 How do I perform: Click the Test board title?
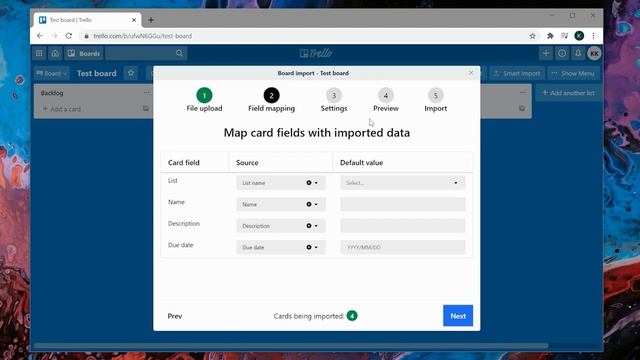(x=97, y=73)
